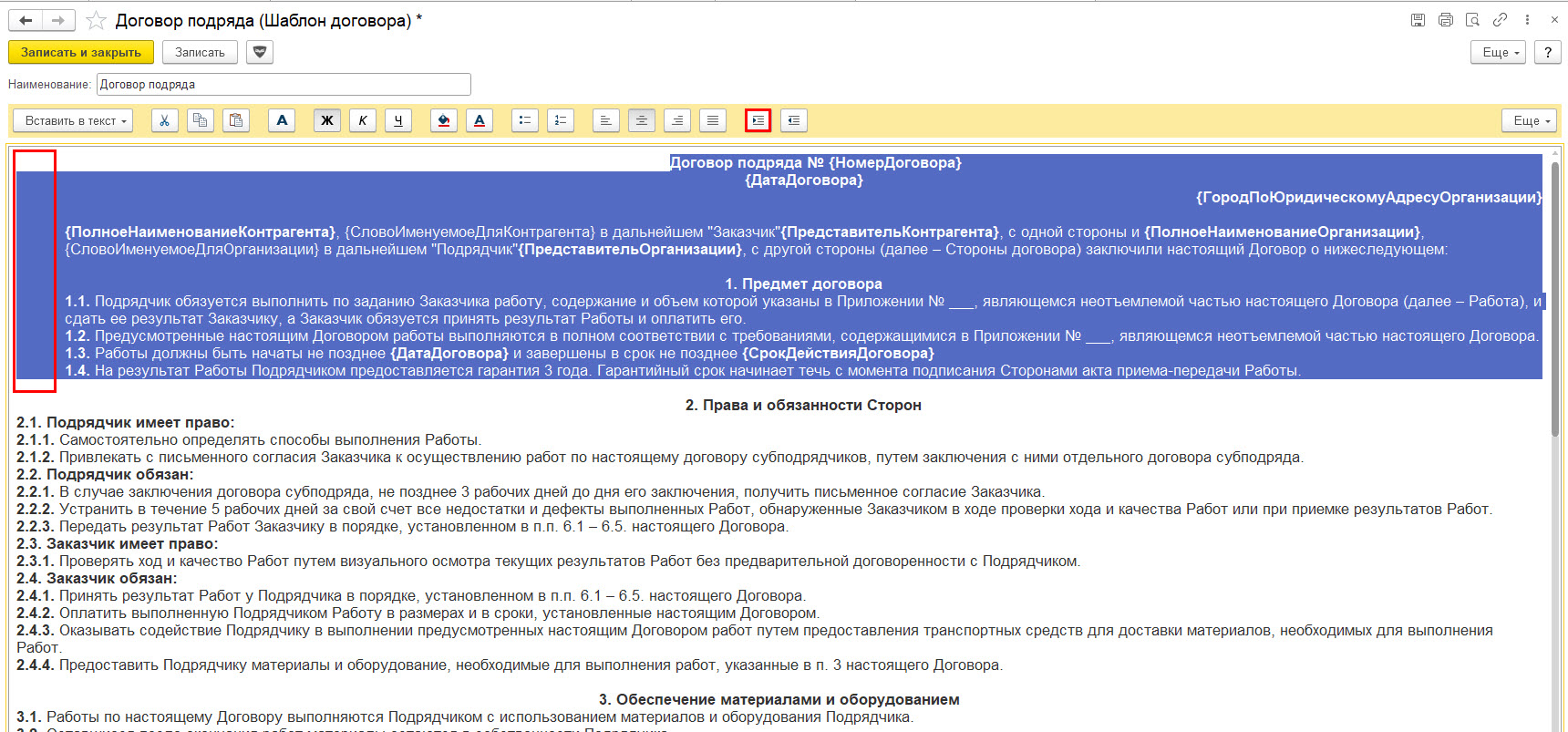Open the font settings icon A

[x=282, y=120]
